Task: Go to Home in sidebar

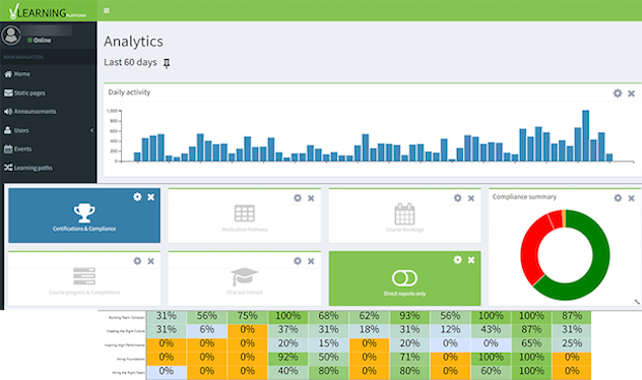Action: [17, 74]
